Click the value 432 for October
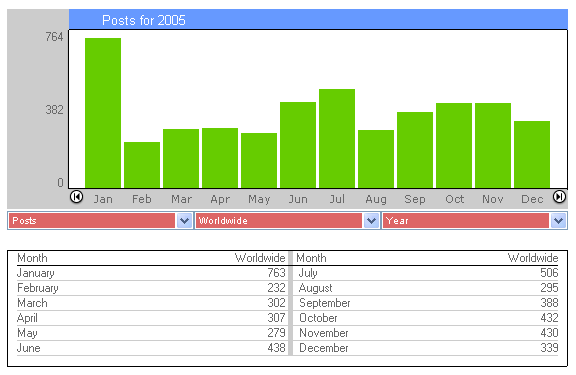The height and width of the screenshot is (375, 576). [x=549, y=318]
